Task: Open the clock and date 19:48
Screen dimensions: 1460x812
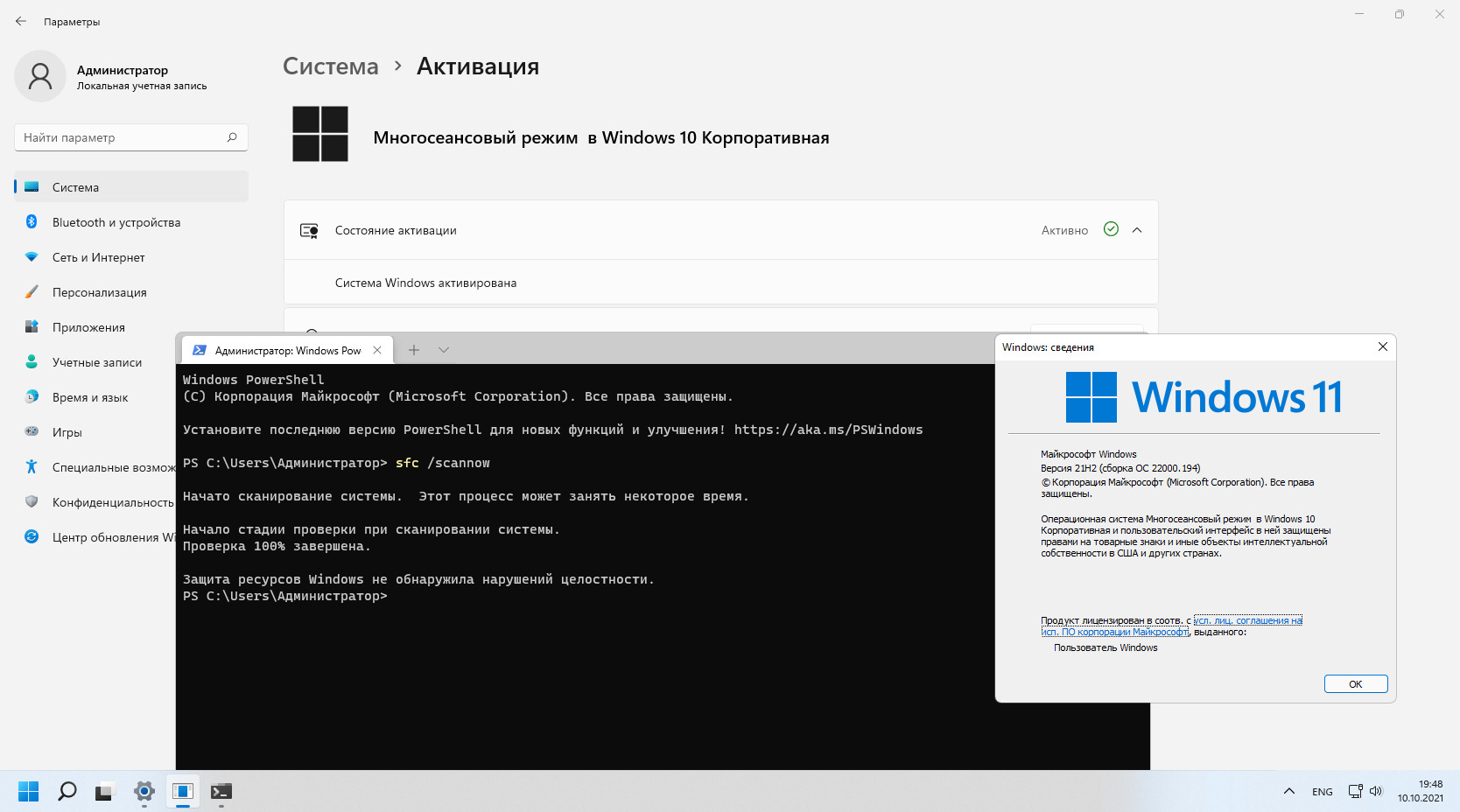Action: [x=1420, y=791]
